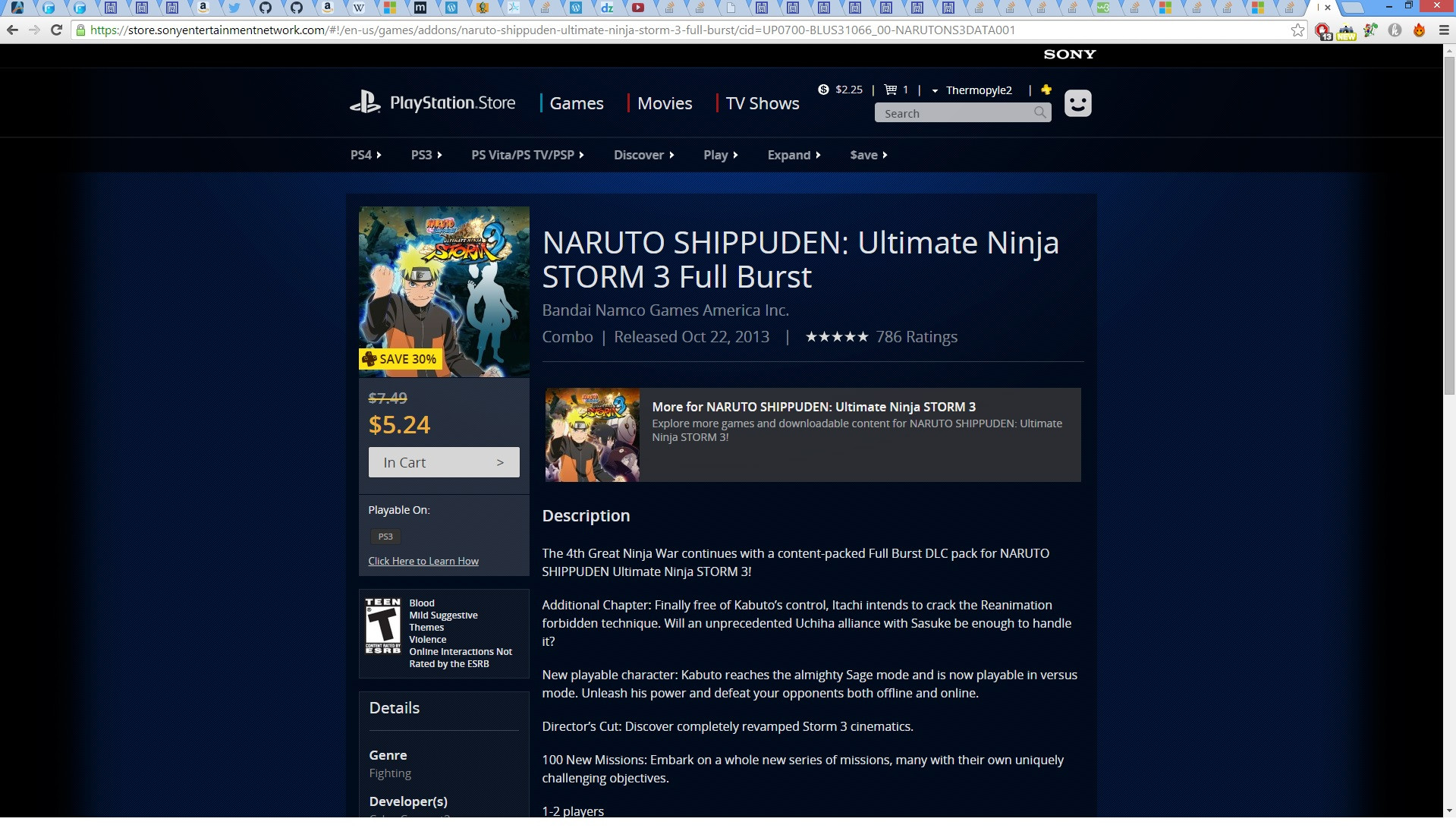Expand PS Vita/PS TV/PSP menu
The height and width of the screenshot is (828, 1456).
tap(527, 155)
